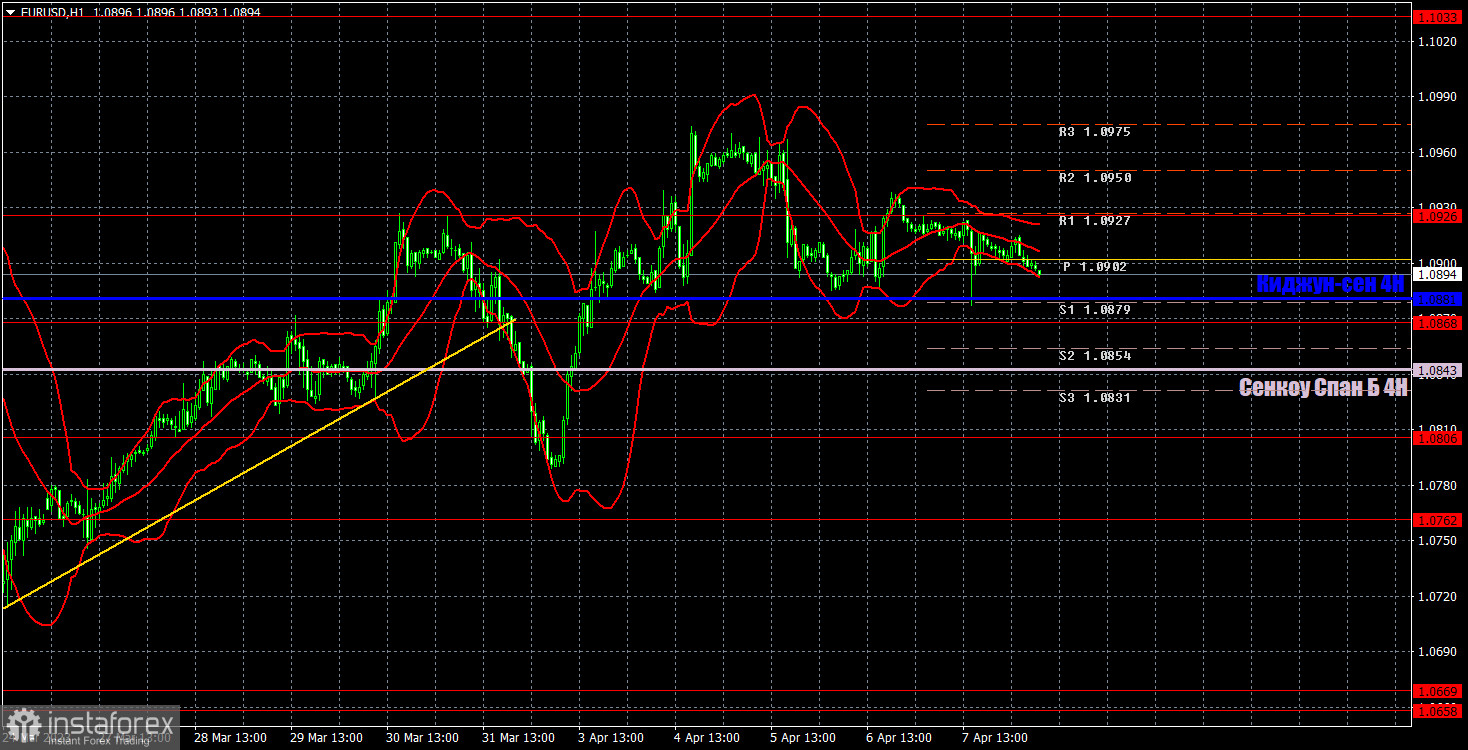1468x750 pixels.
Task: Click the S1 1.0879 pivot label
Action: pos(1095,310)
